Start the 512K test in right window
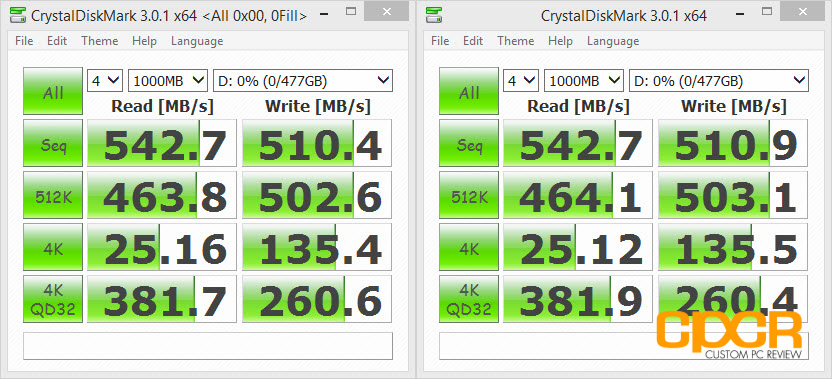This screenshot has height=379, width=832. point(469,195)
